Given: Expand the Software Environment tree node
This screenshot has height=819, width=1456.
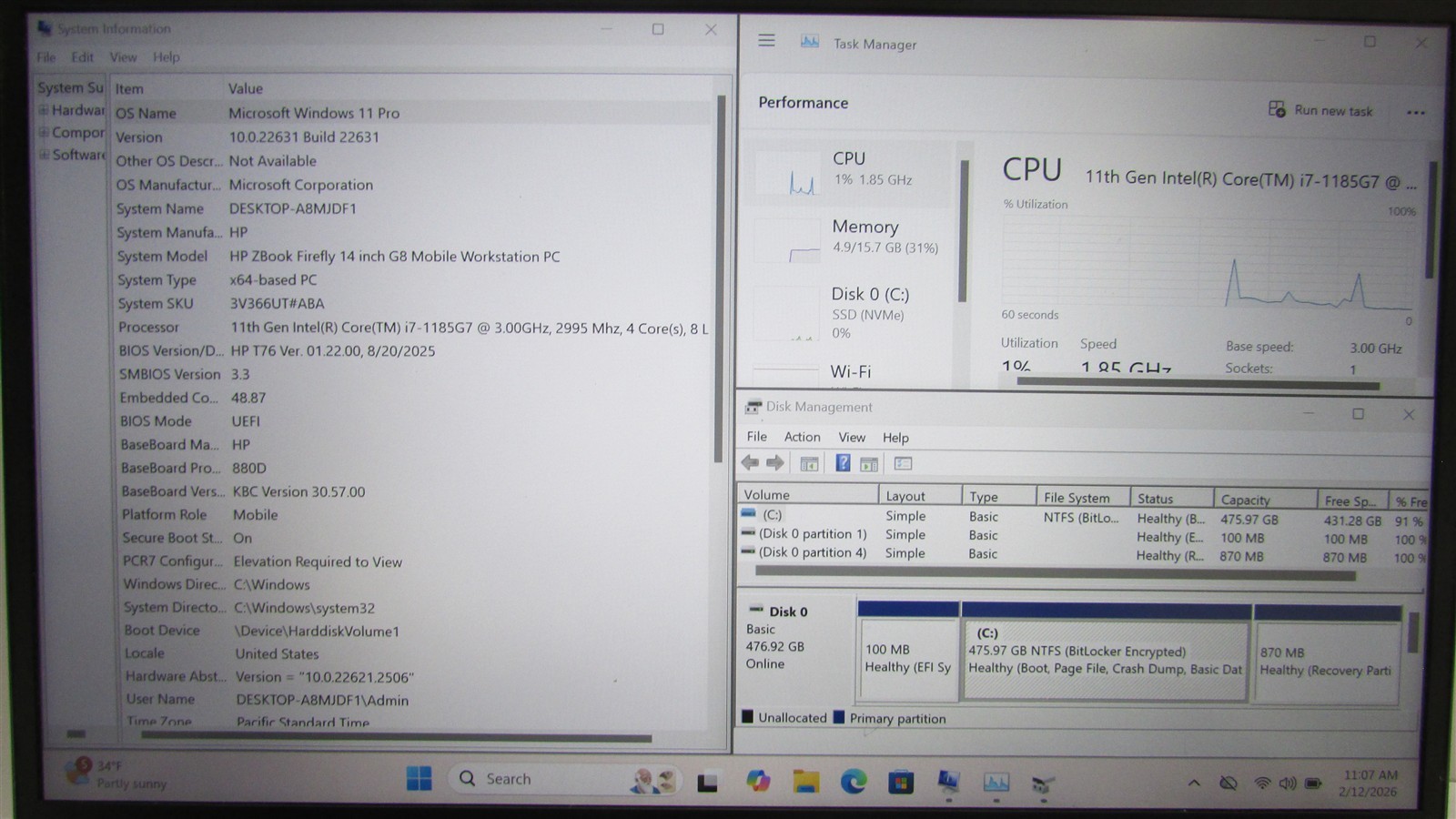Looking at the screenshot, I should [44, 155].
